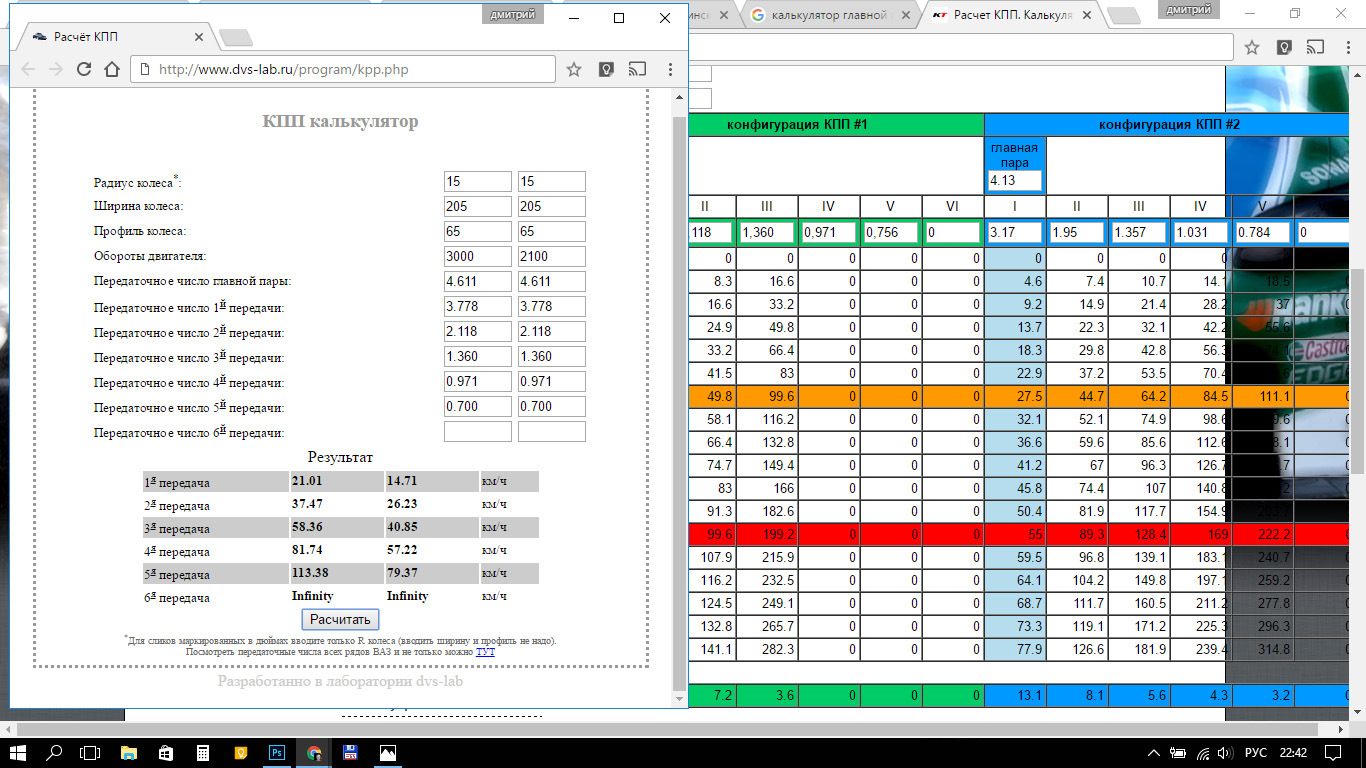Reload the dvs-lab.ru calculator page
Viewport: 1366px width, 768px height.
tap(84, 69)
